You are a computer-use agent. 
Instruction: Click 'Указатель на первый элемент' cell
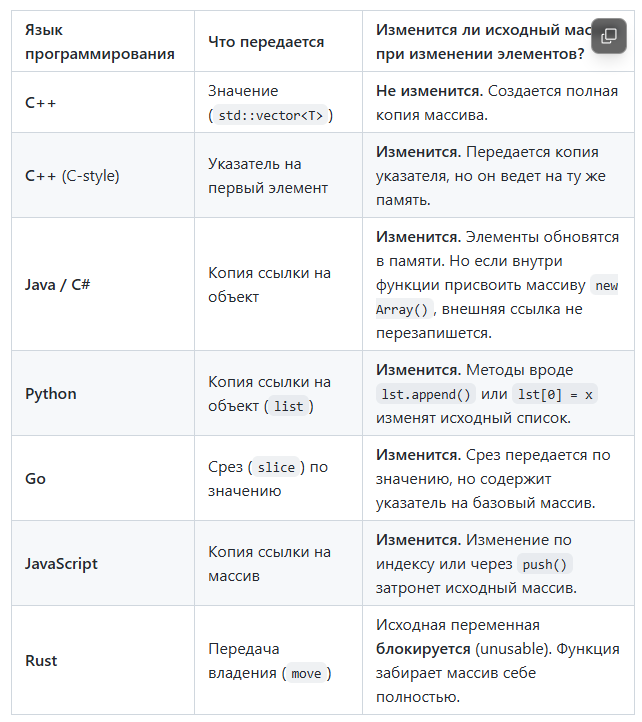coord(268,175)
